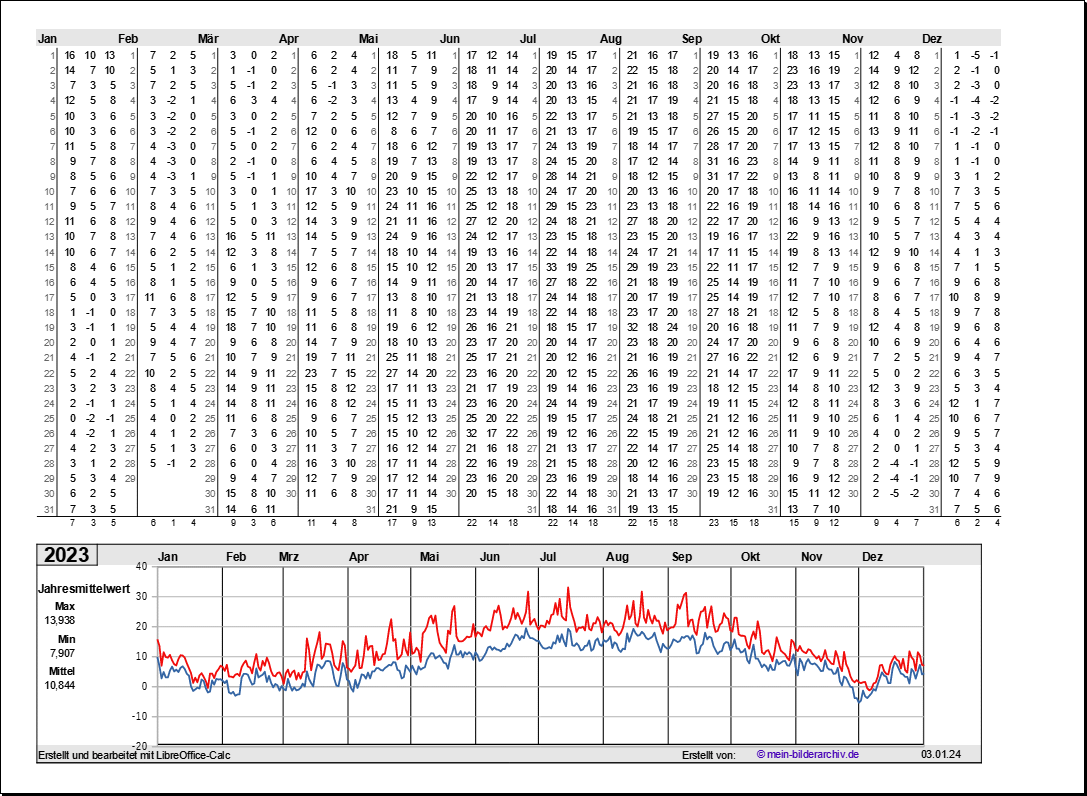
Task: Select the Aug header in the table
Action: point(610,38)
